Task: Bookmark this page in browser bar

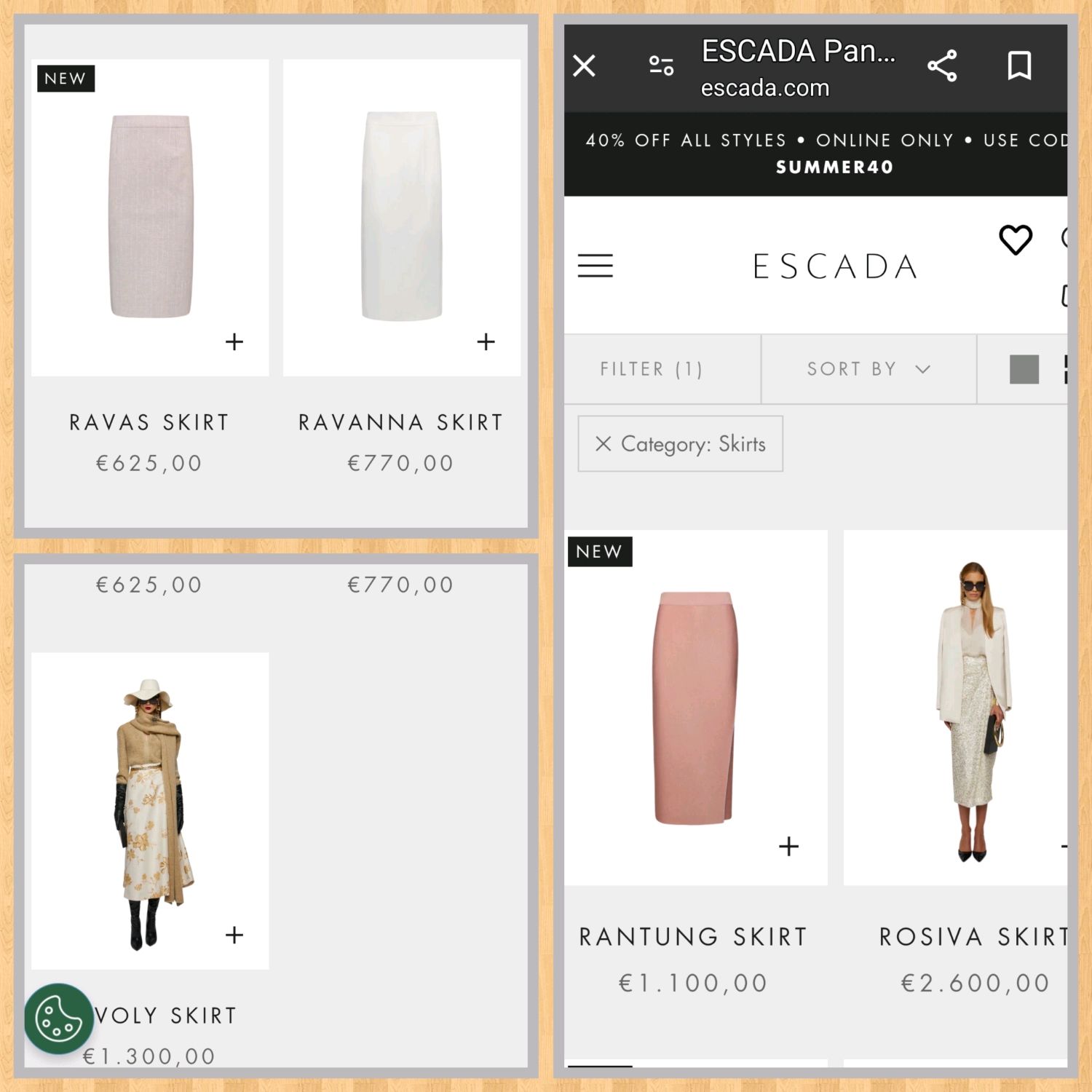Action: pos(1019,66)
